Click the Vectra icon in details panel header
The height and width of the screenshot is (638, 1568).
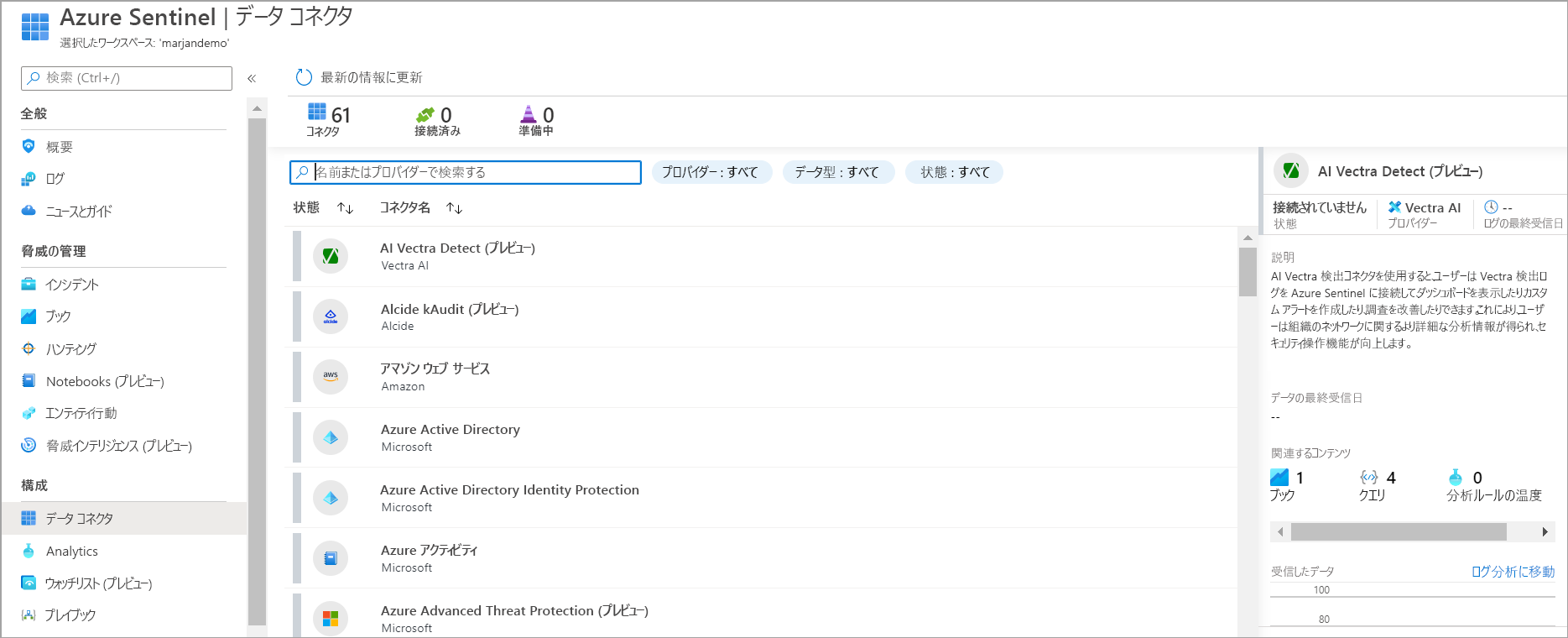click(1291, 170)
